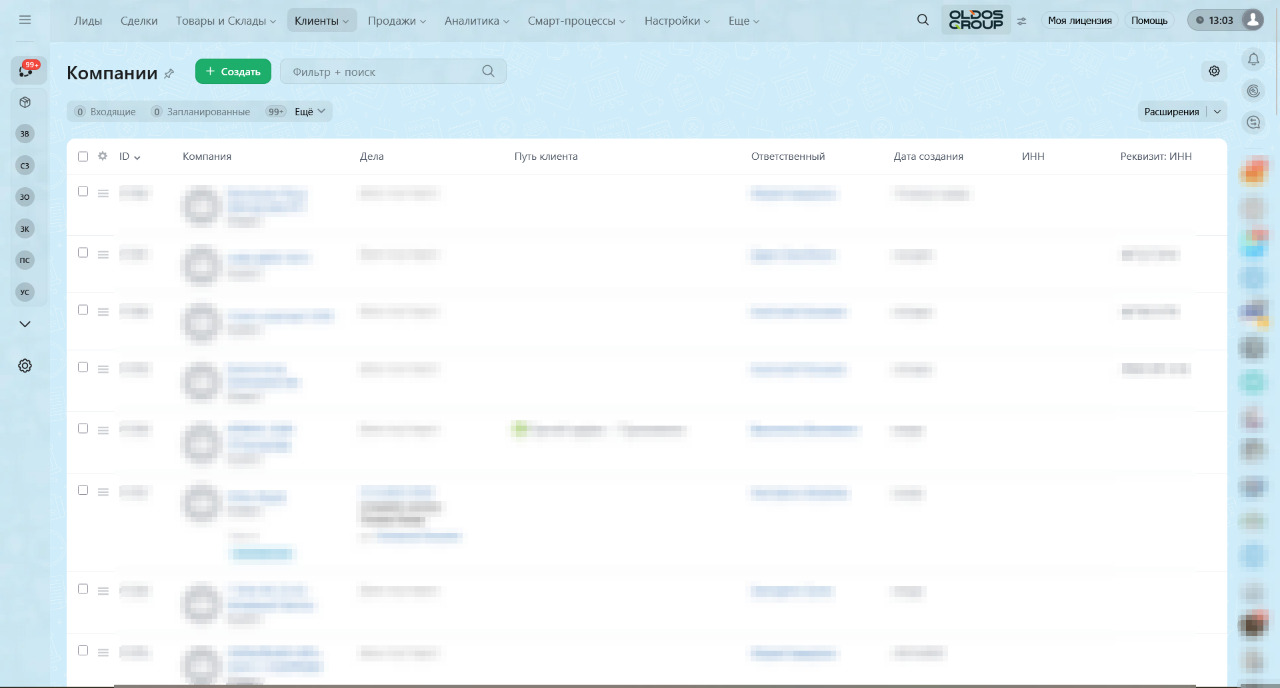The height and width of the screenshot is (688, 1280).
Task: Open the Аналитика menu
Action: 476,20
